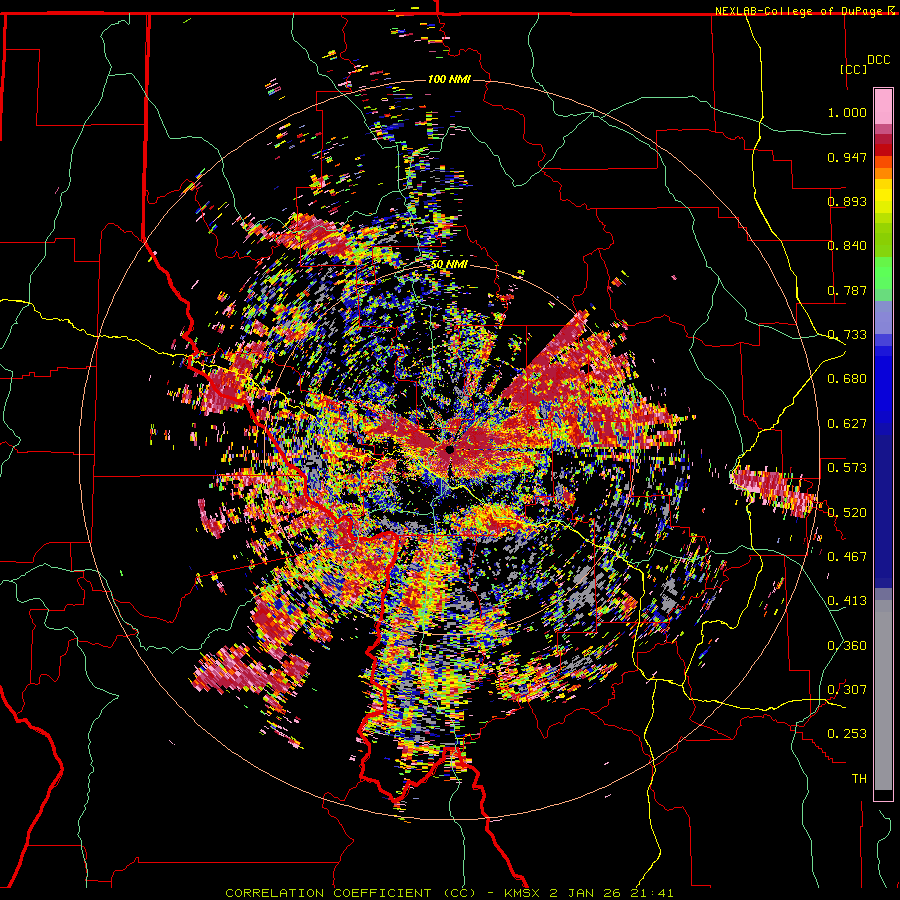Viewport: 900px width, 900px height.
Task: Click the TH threshold label
Action: 859,779
